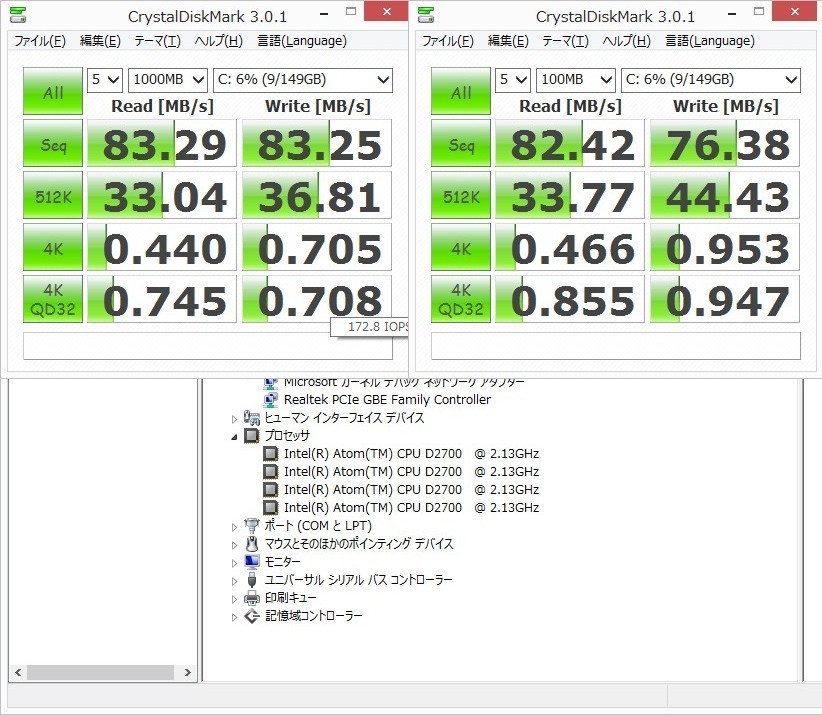This screenshot has height=715, width=822.
Task: Click CrystalDiskMark app icon in left window title
Action: pyautogui.click(x=19, y=15)
